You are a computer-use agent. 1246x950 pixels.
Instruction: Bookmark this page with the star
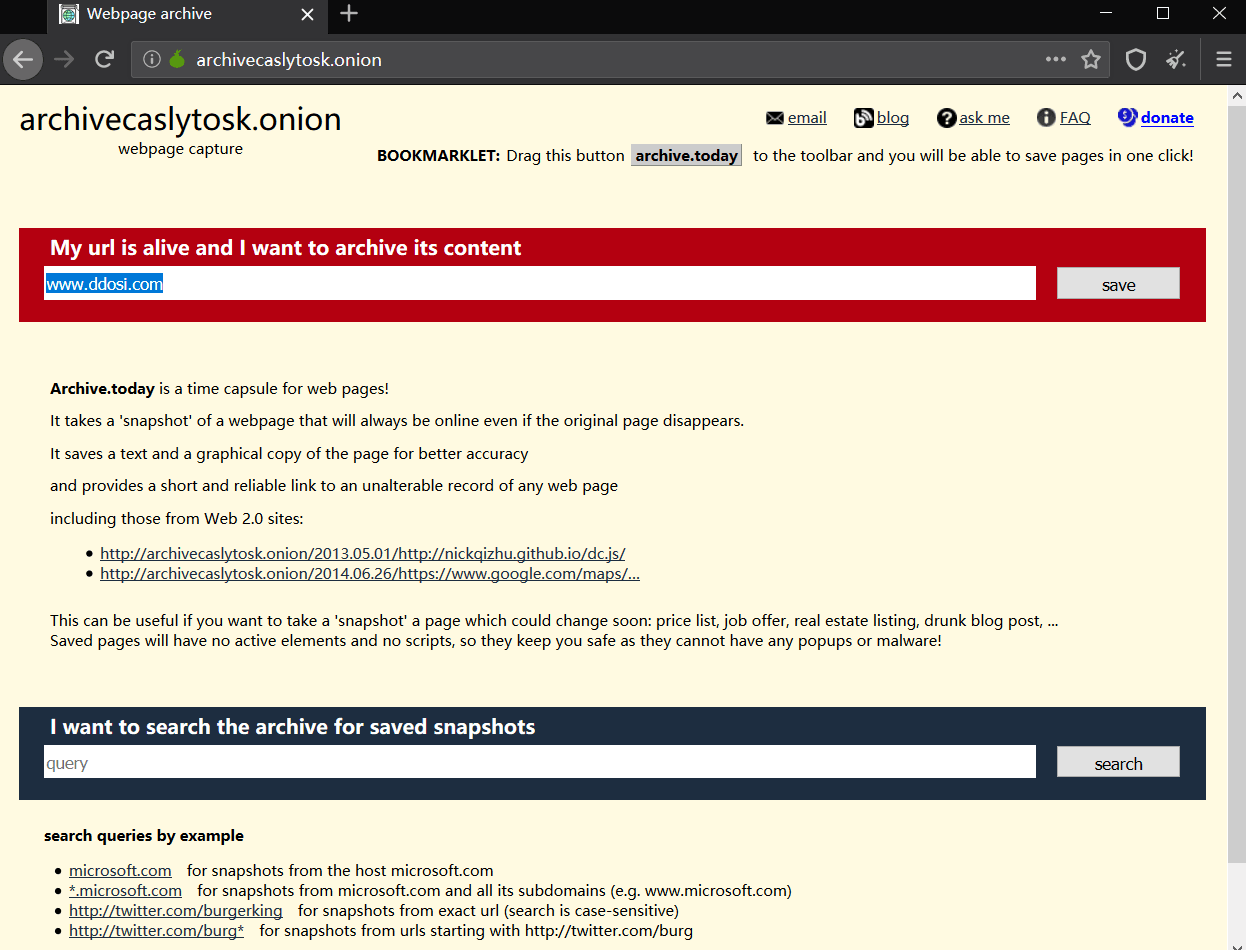1091,60
